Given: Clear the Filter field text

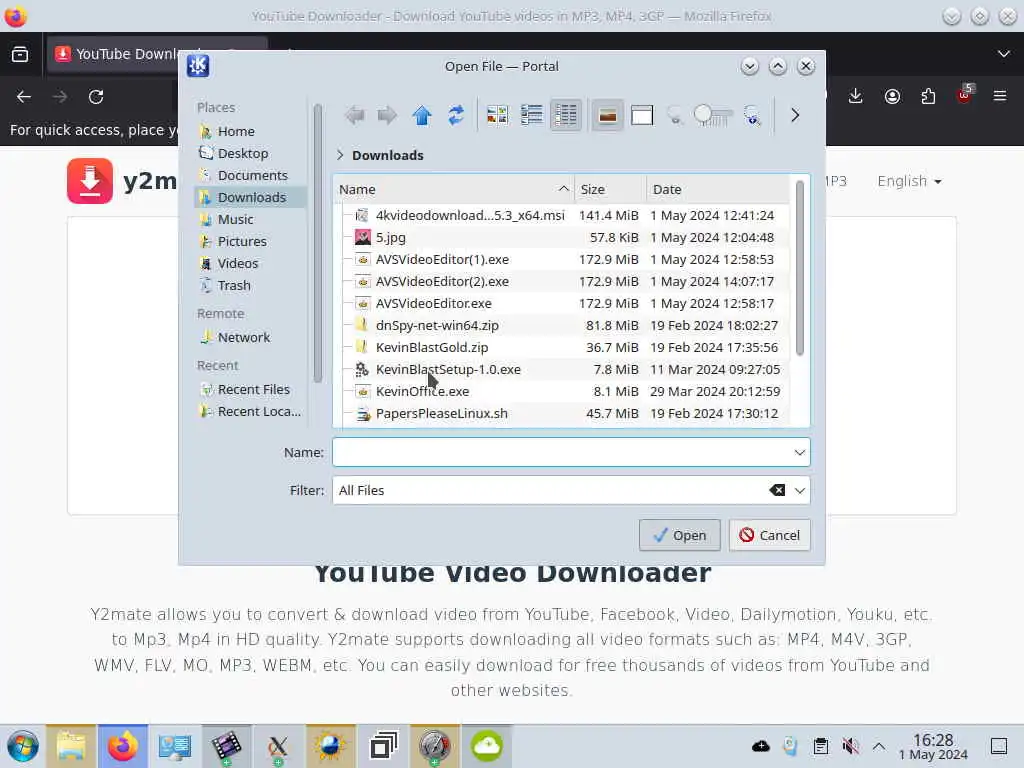Looking at the screenshot, I should 777,490.
